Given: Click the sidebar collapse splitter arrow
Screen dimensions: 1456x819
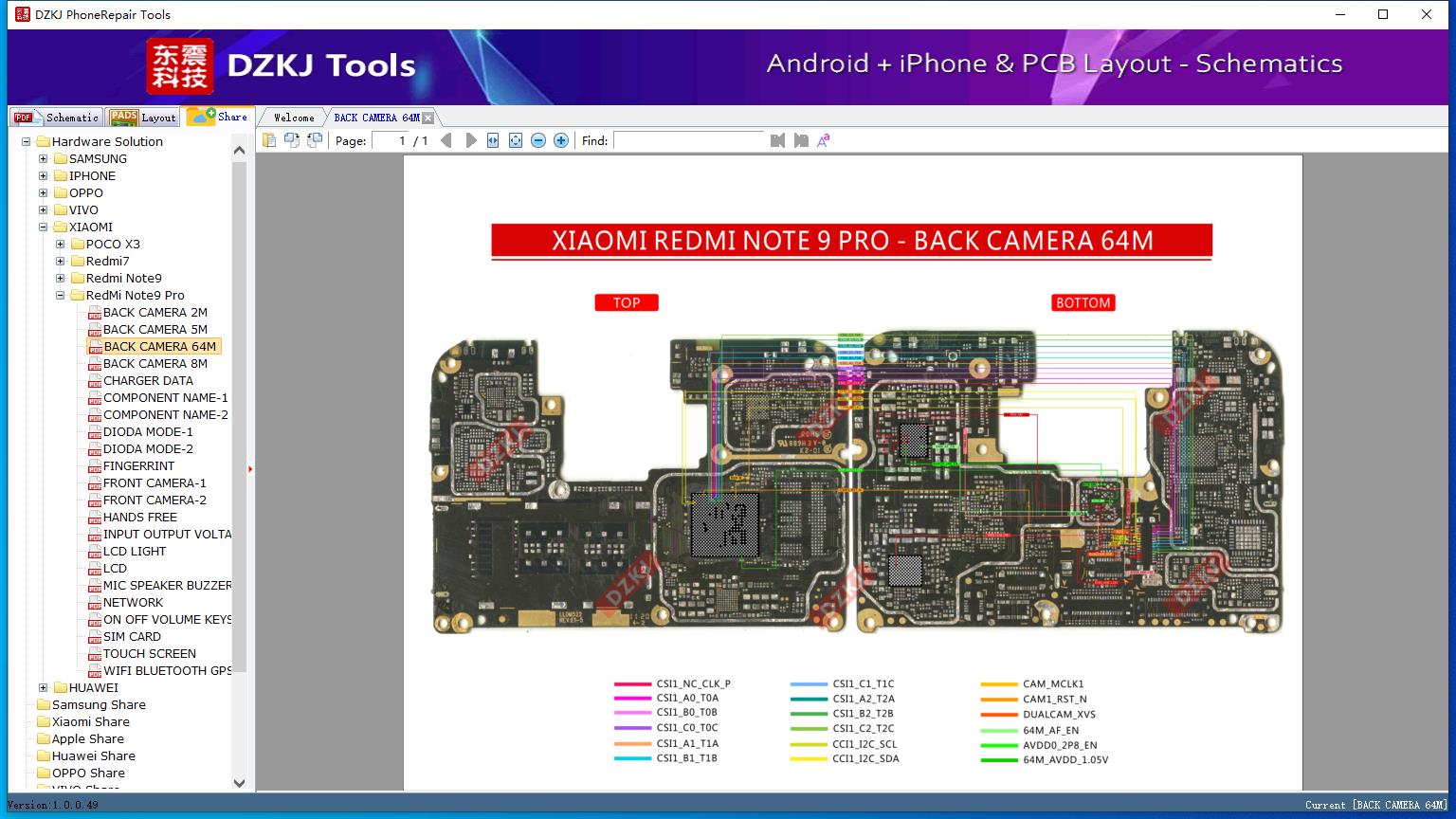Looking at the screenshot, I should 250,468.
